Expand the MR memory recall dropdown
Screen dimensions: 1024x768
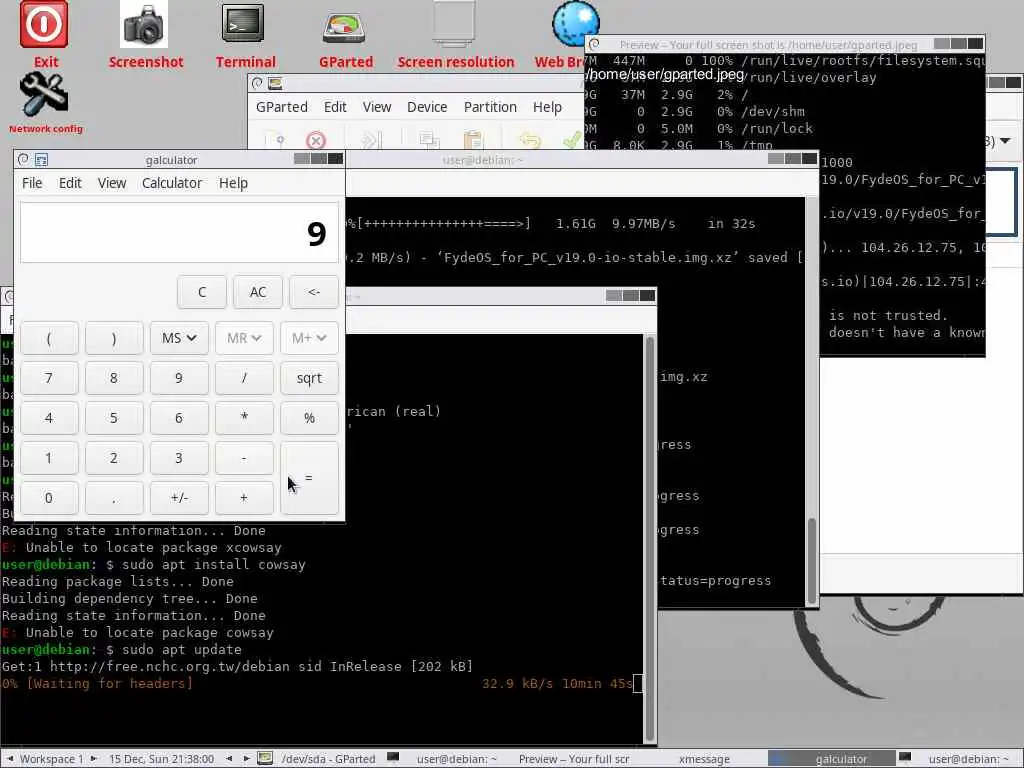(x=244, y=338)
